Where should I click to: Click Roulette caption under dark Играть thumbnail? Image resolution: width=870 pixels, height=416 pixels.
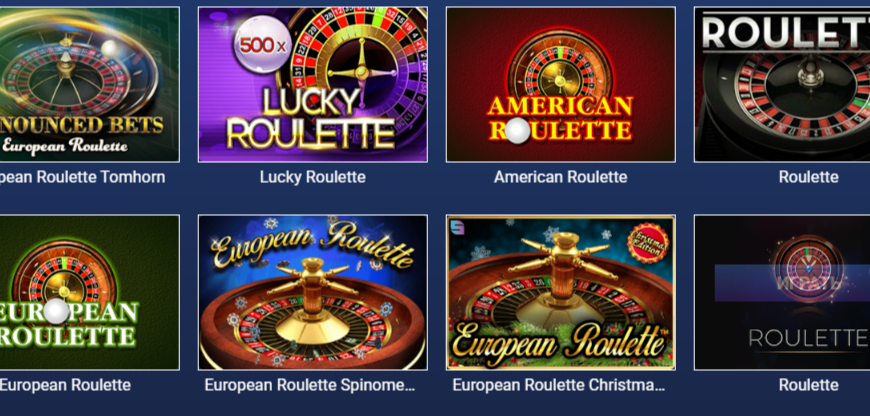pyautogui.click(x=808, y=385)
